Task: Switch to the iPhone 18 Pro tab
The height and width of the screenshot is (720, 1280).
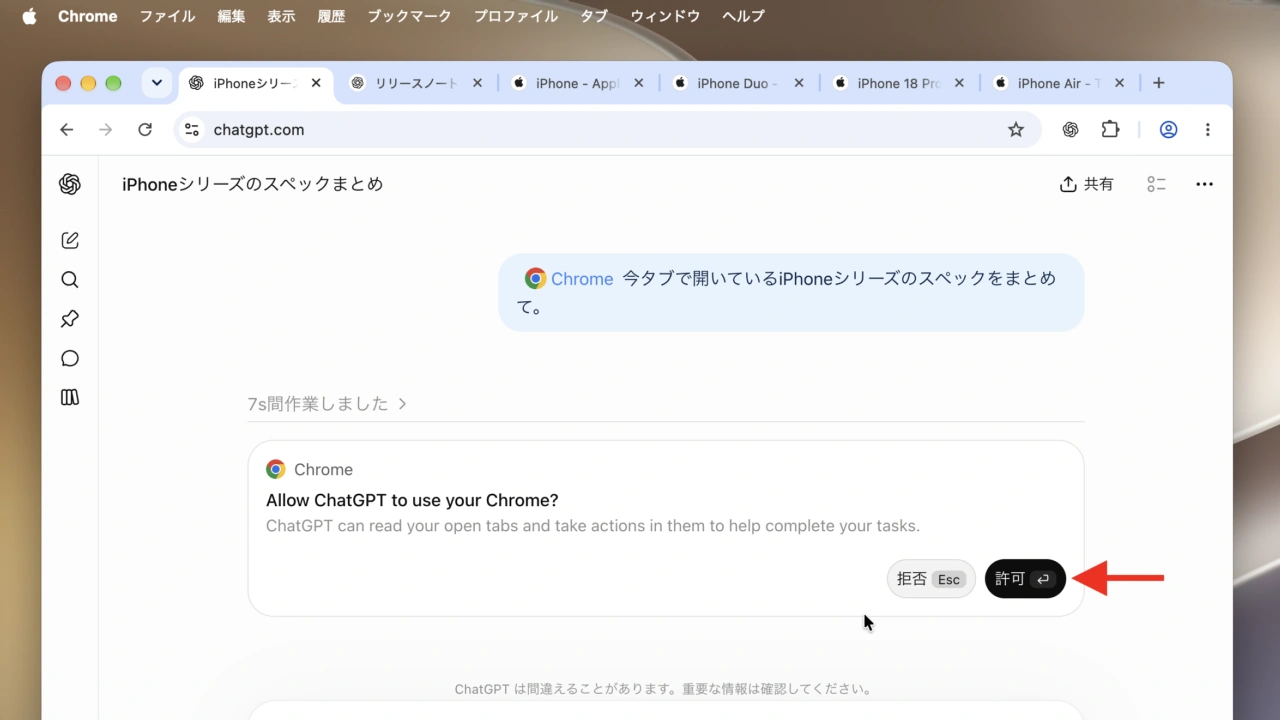Action: click(900, 83)
